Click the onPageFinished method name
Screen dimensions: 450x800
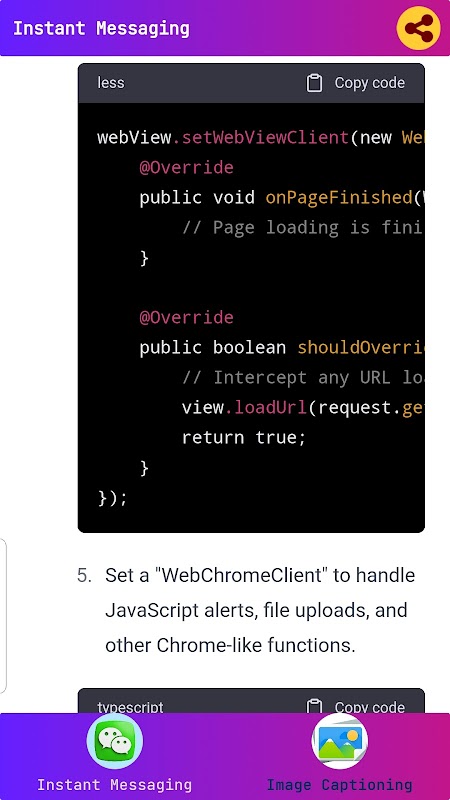(x=339, y=197)
